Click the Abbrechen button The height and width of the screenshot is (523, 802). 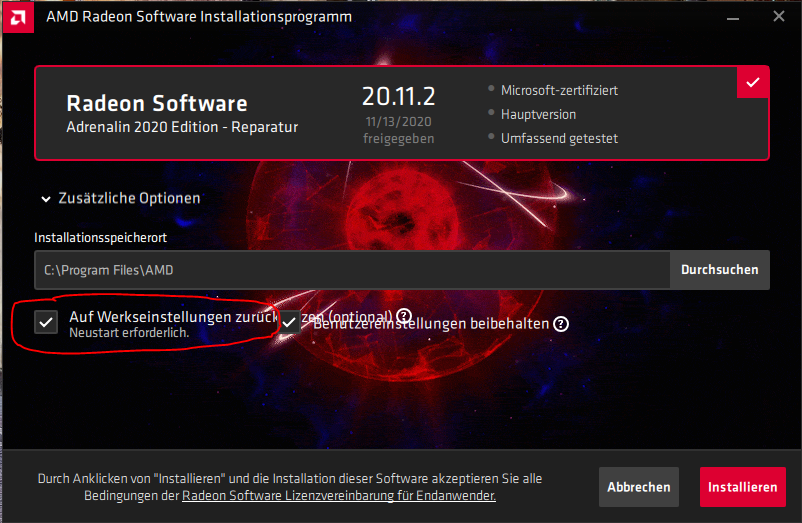click(639, 487)
